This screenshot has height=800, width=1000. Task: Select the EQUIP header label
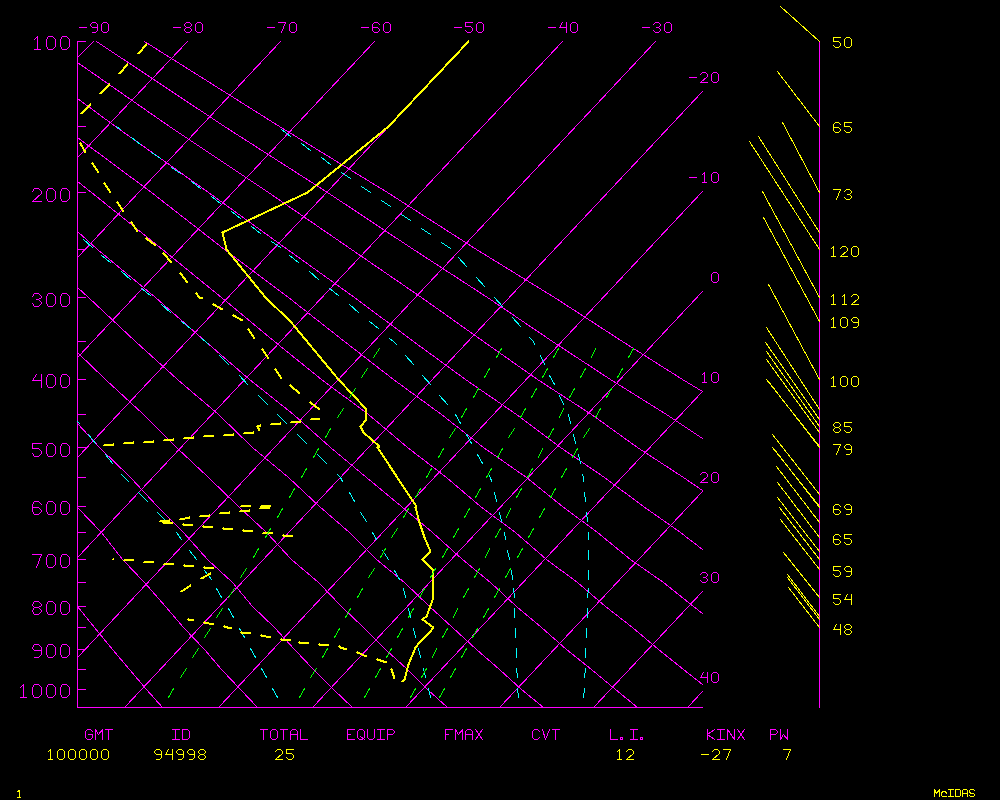tap(371, 735)
